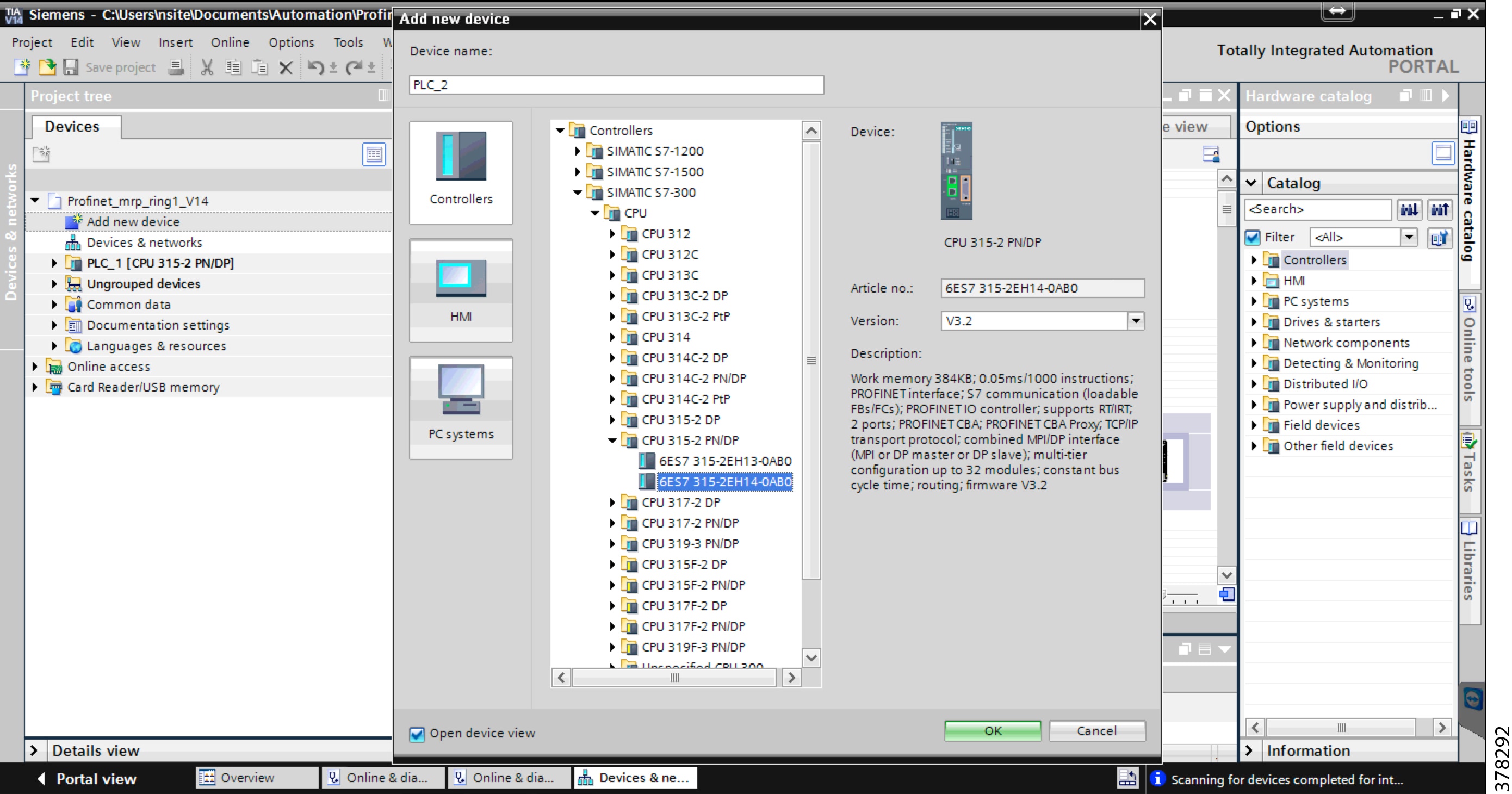The image size is (1512, 794).
Task: Open the Version V3.2 dropdown
Action: (x=1136, y=321)
